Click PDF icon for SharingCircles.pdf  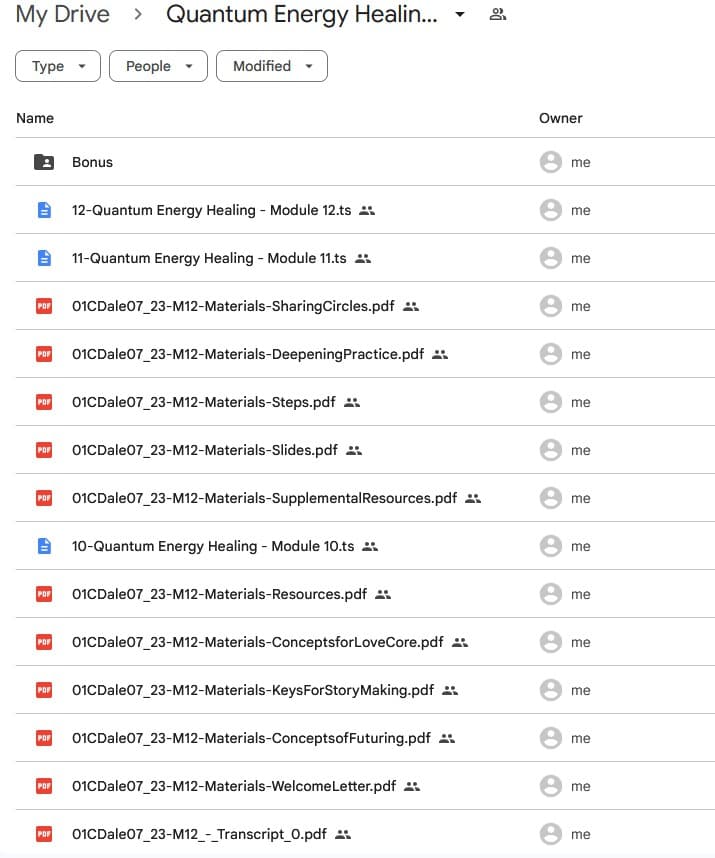click(43, 306)
